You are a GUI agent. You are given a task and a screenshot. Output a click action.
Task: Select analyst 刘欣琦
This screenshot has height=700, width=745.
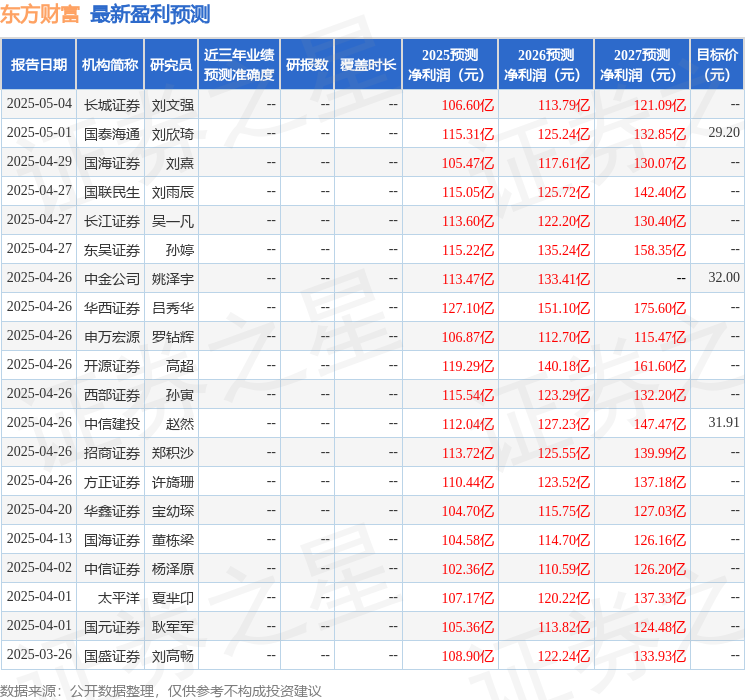(x=173, y=134)
